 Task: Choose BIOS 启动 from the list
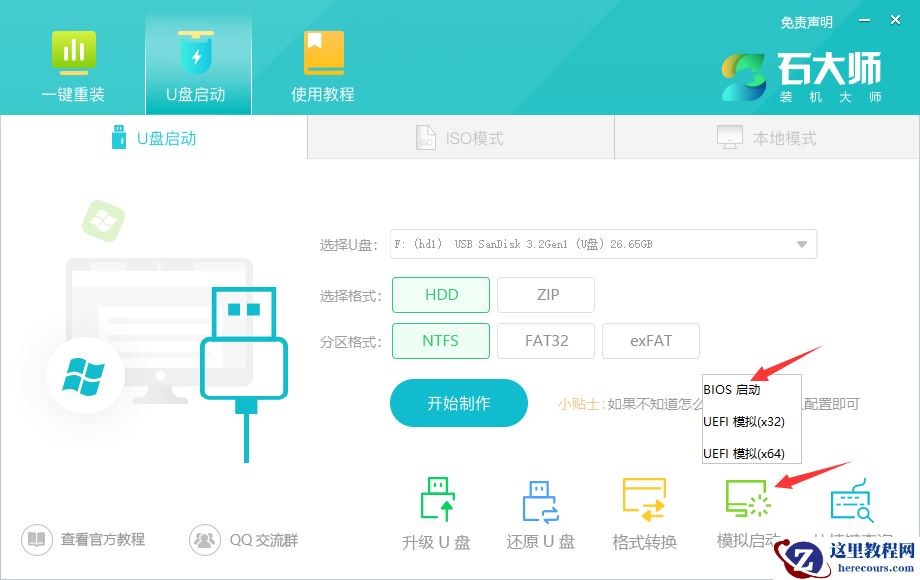733,389
